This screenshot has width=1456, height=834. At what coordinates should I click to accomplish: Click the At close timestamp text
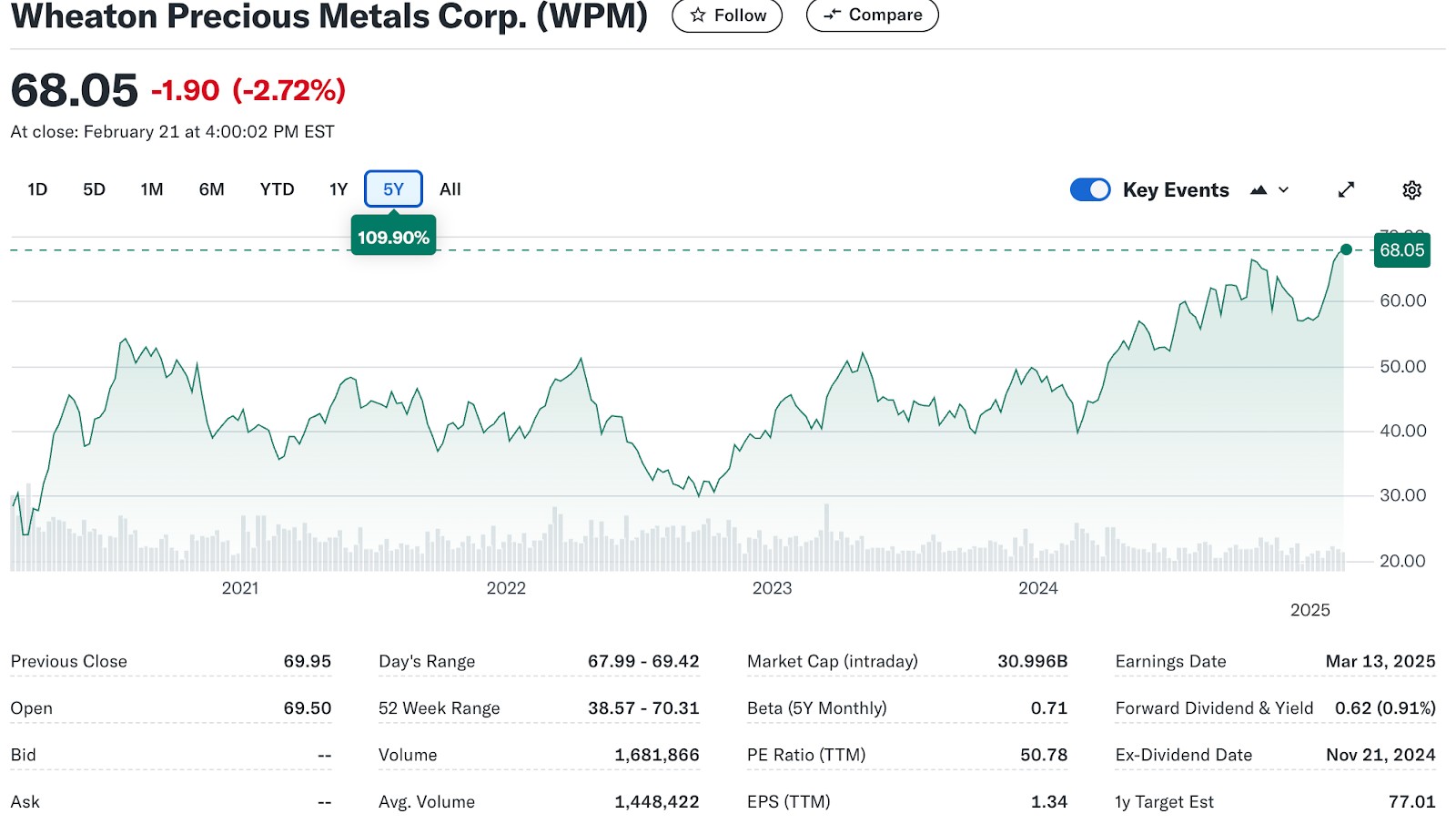(x=172, y=132)
